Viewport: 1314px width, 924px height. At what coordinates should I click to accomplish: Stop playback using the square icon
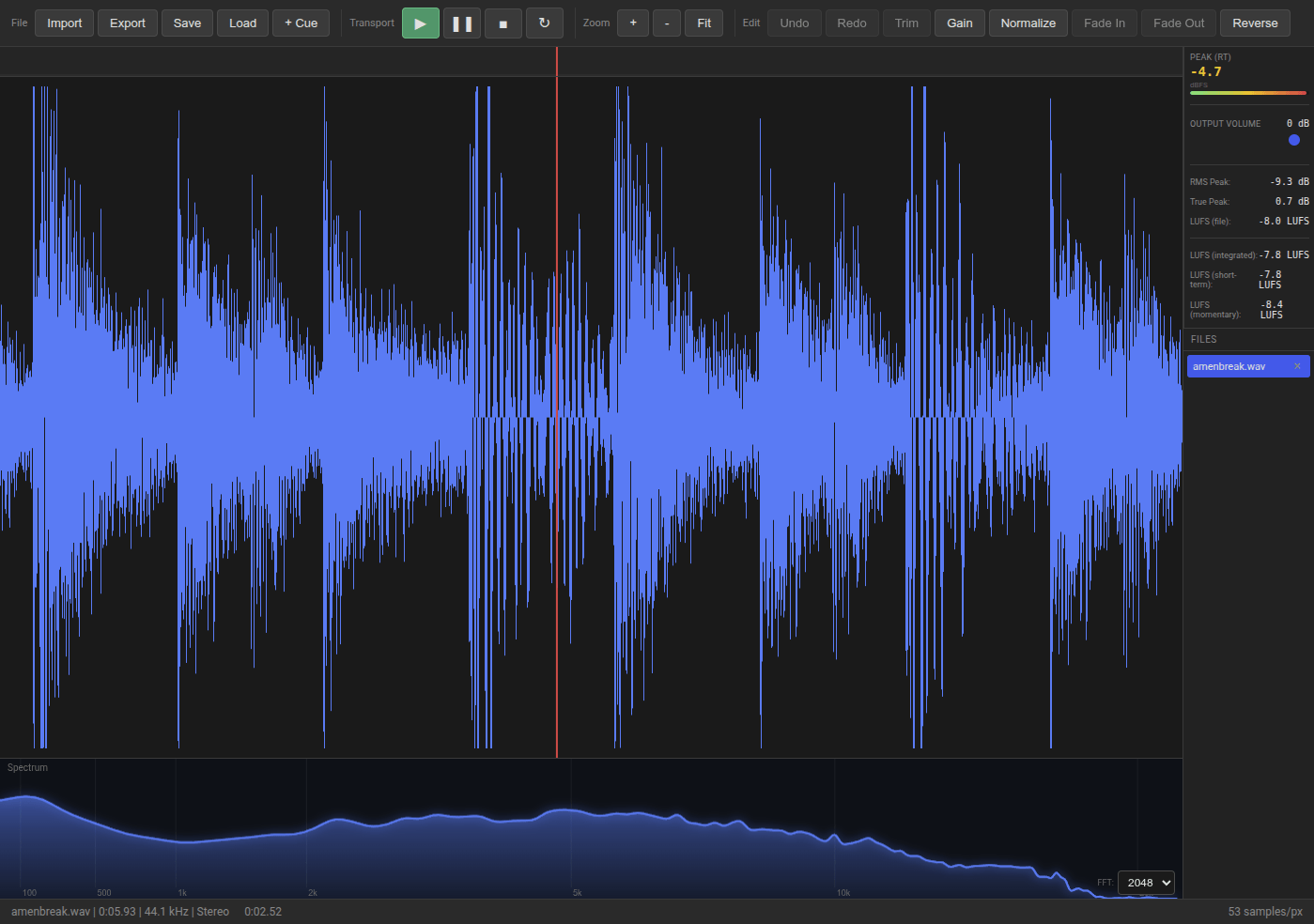pos(503,23)
